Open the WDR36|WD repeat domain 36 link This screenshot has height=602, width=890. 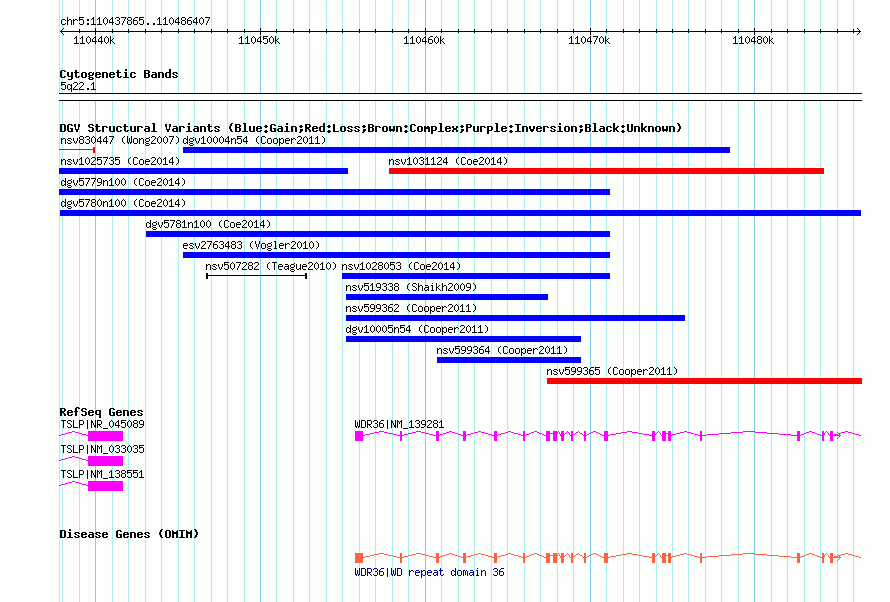pyautogui.click(x=429, y=572)
